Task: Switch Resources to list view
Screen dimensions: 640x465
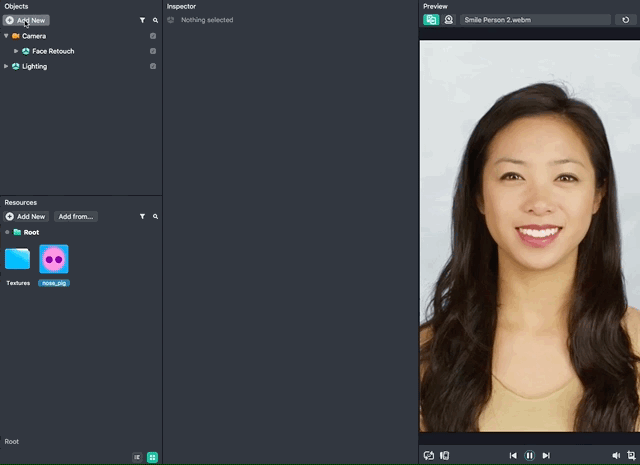Action: (137, 457)
